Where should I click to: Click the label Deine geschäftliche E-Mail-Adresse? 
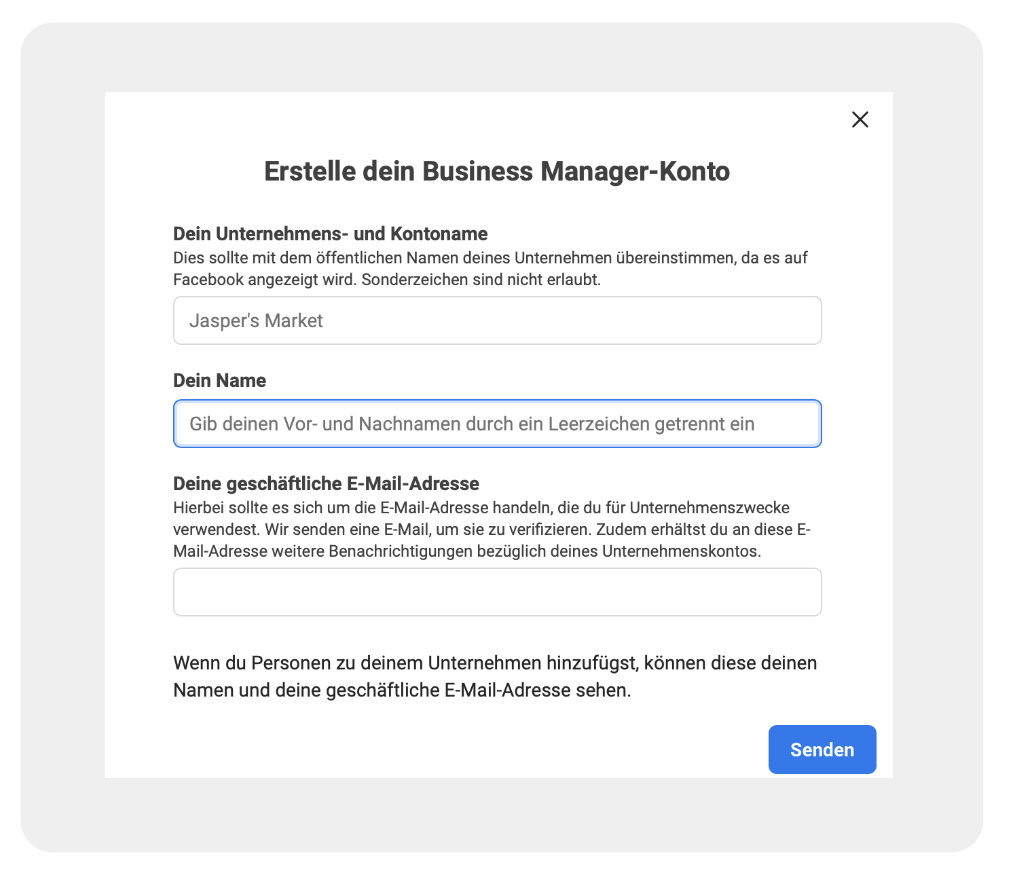[x=326, y=484]
